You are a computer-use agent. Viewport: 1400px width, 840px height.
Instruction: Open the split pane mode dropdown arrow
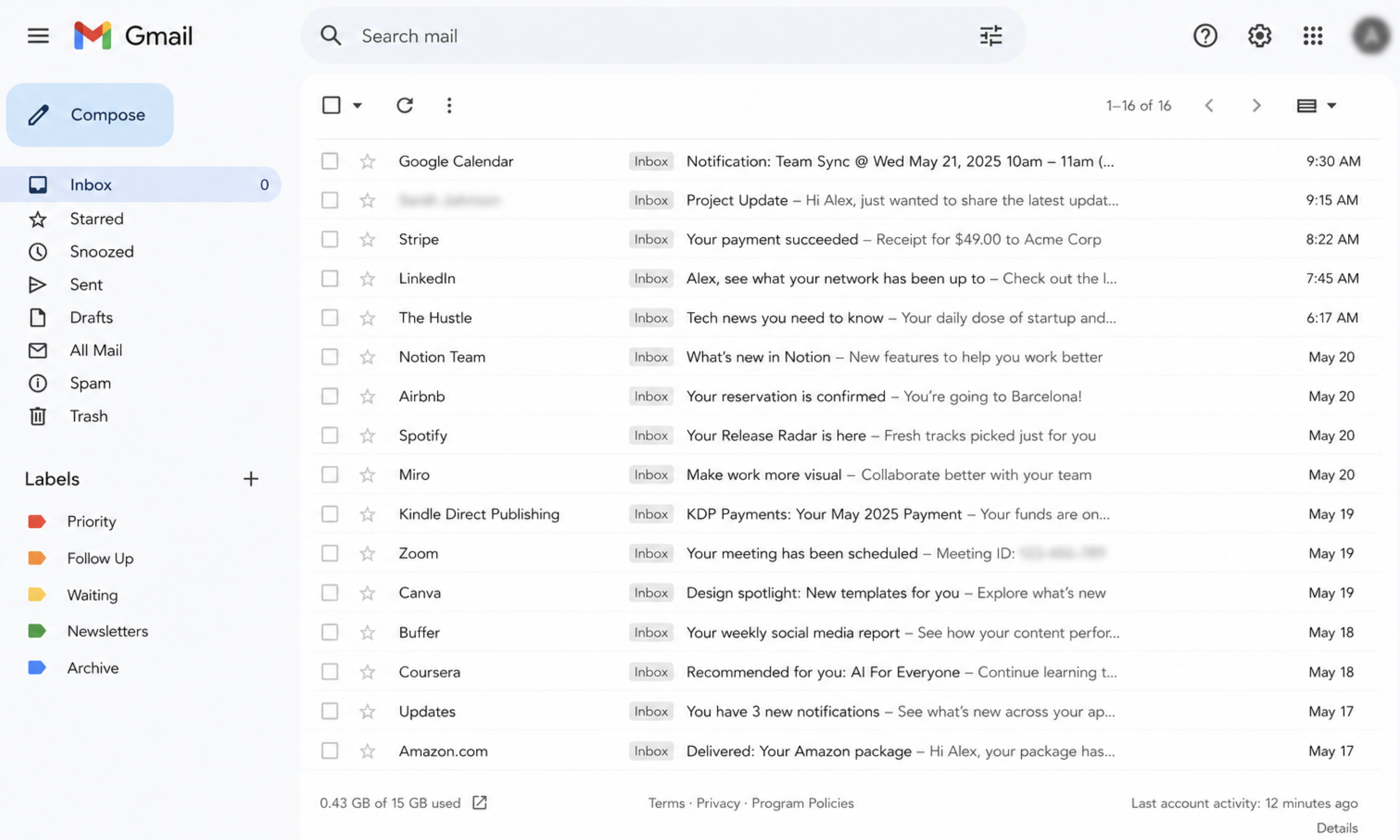1332,105
